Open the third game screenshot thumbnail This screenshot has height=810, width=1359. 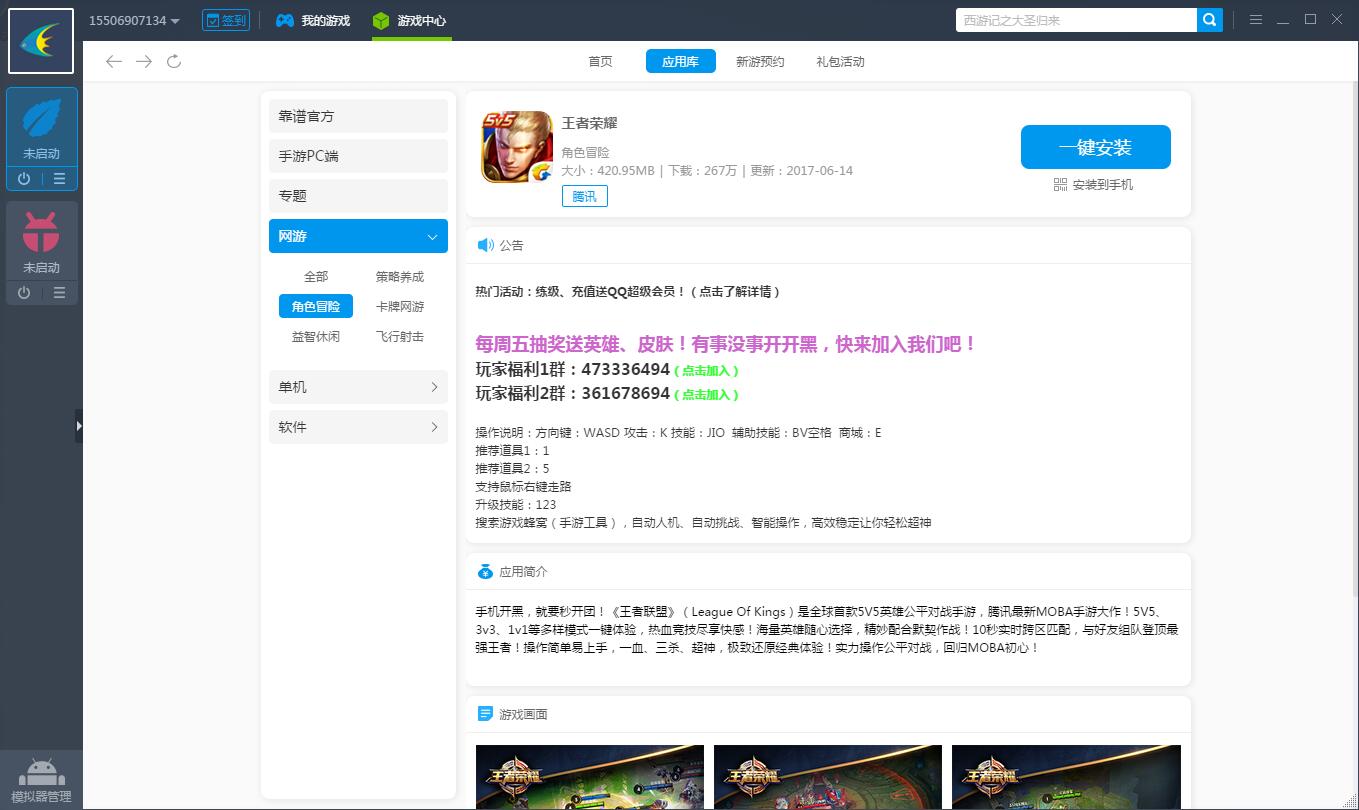[1066, 777]
